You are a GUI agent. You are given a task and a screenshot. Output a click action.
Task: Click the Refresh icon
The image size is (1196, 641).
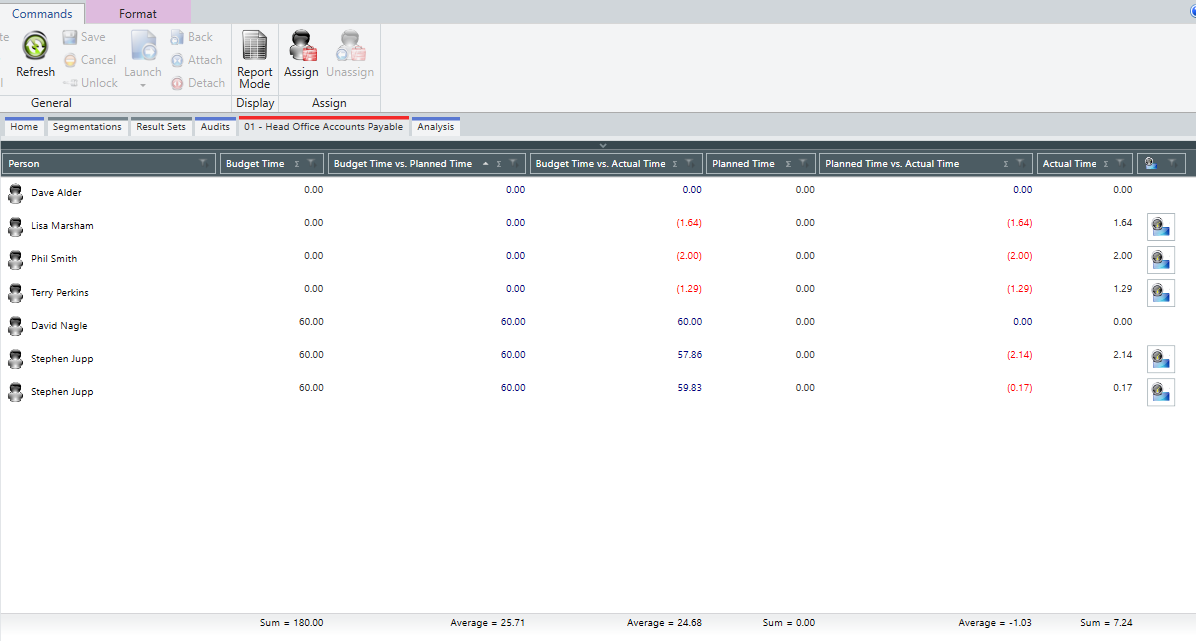(x=35, y=46)
